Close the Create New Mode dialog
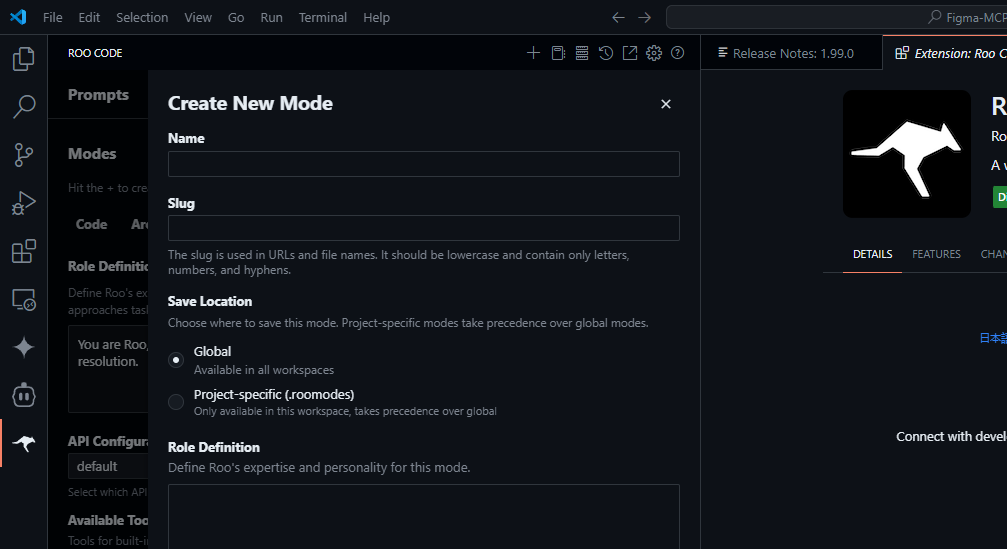 (666, 104)
